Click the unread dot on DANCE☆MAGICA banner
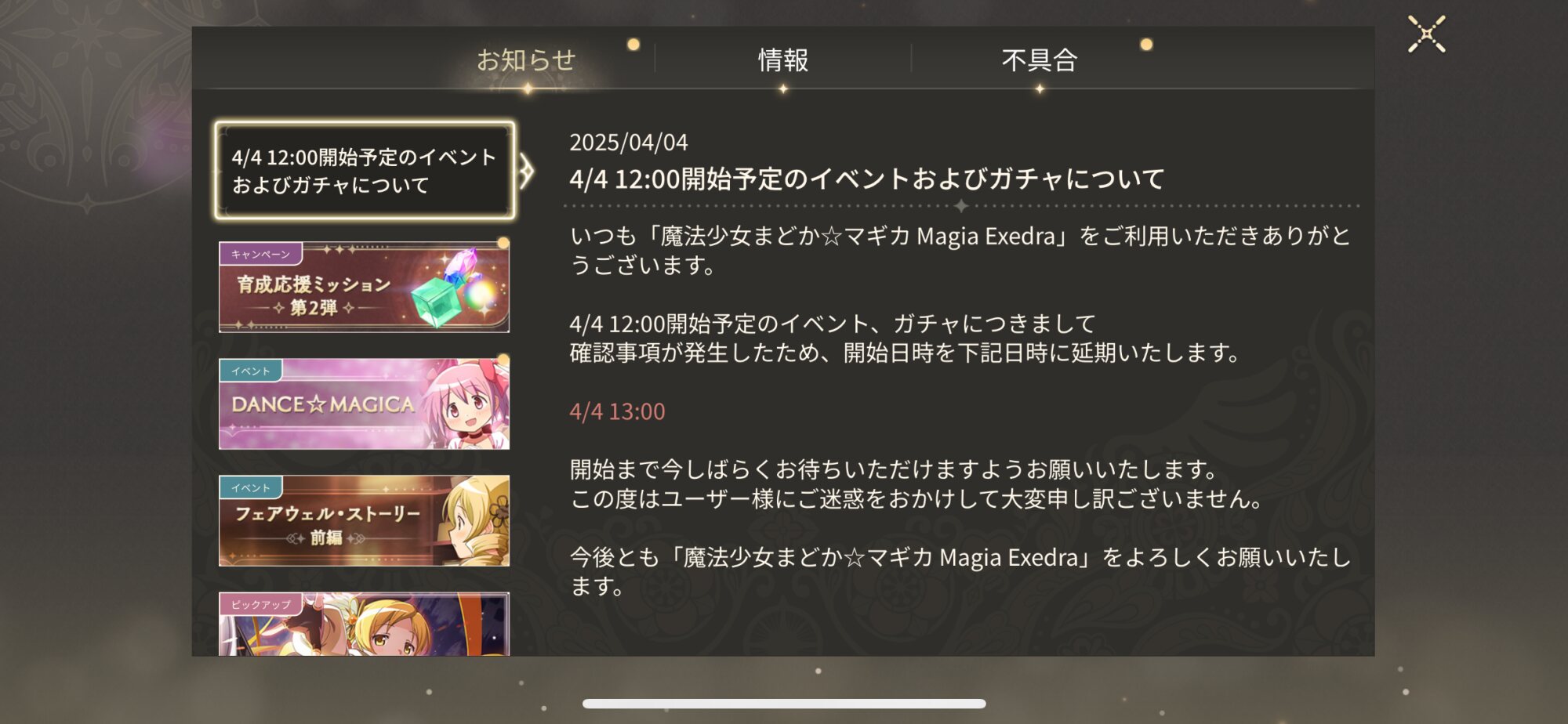Screen dimensions: 1568x724 tap(503, 360)
